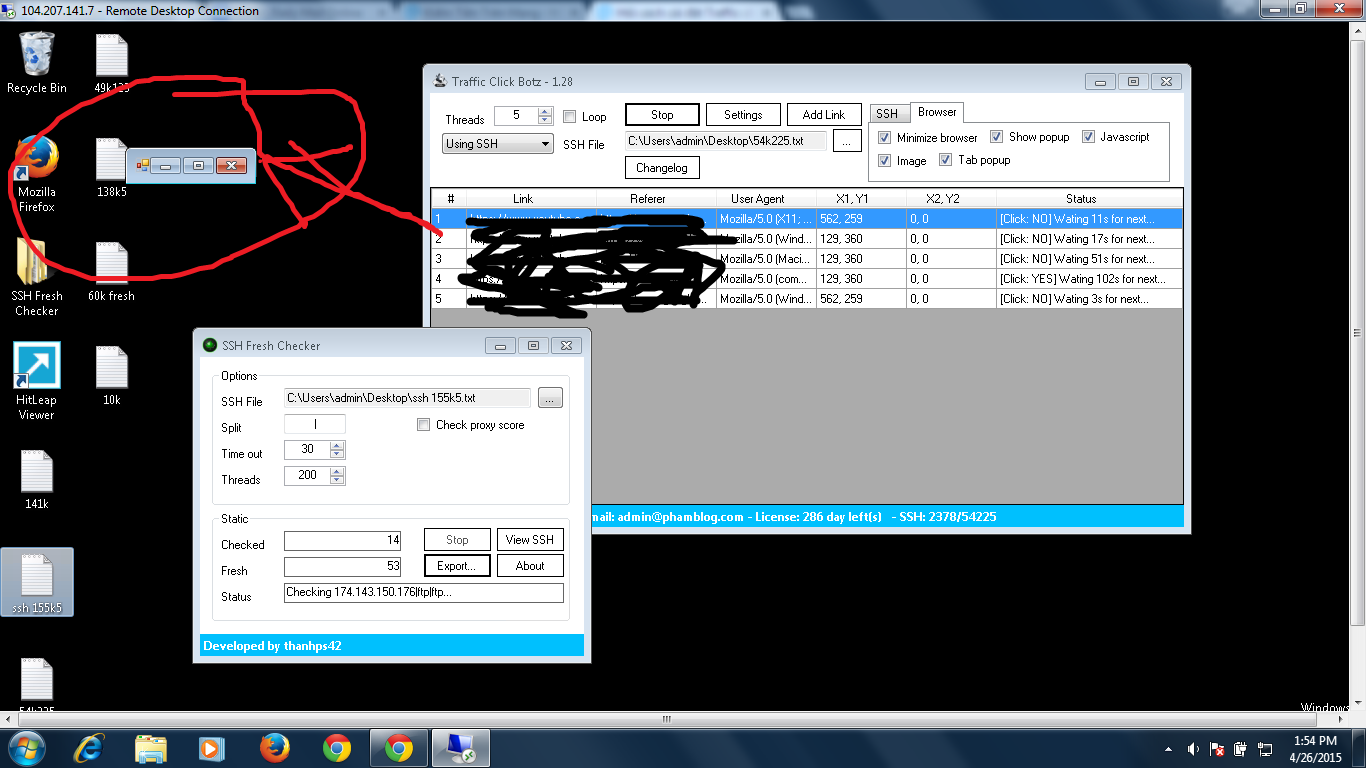Decrease the Time out value
Viewport: 1366px width, 768px height.
coord(337,455)
